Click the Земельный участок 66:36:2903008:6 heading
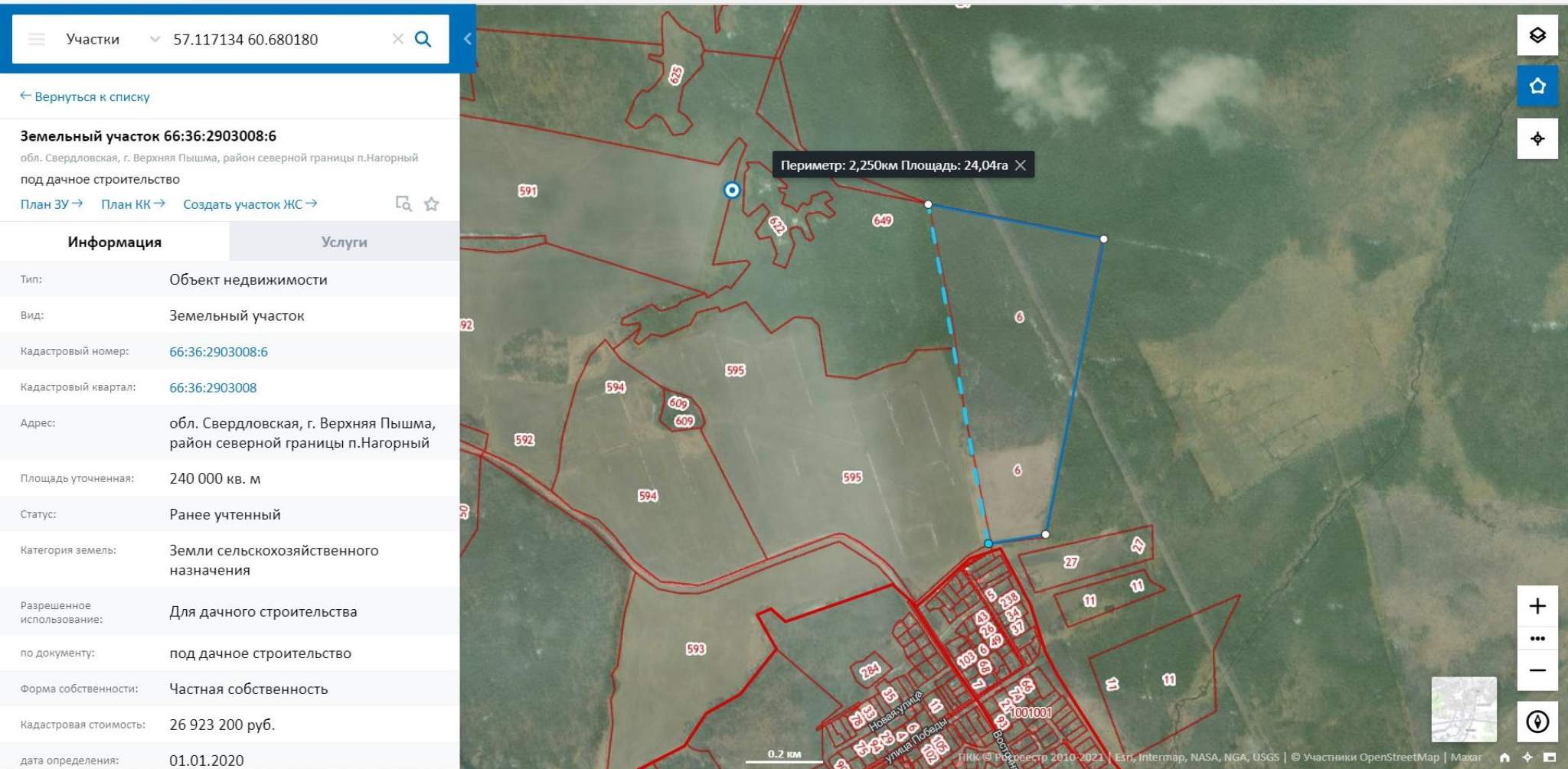The width and height of the screenshot is (1568, 769). click(x=149, y=136)
